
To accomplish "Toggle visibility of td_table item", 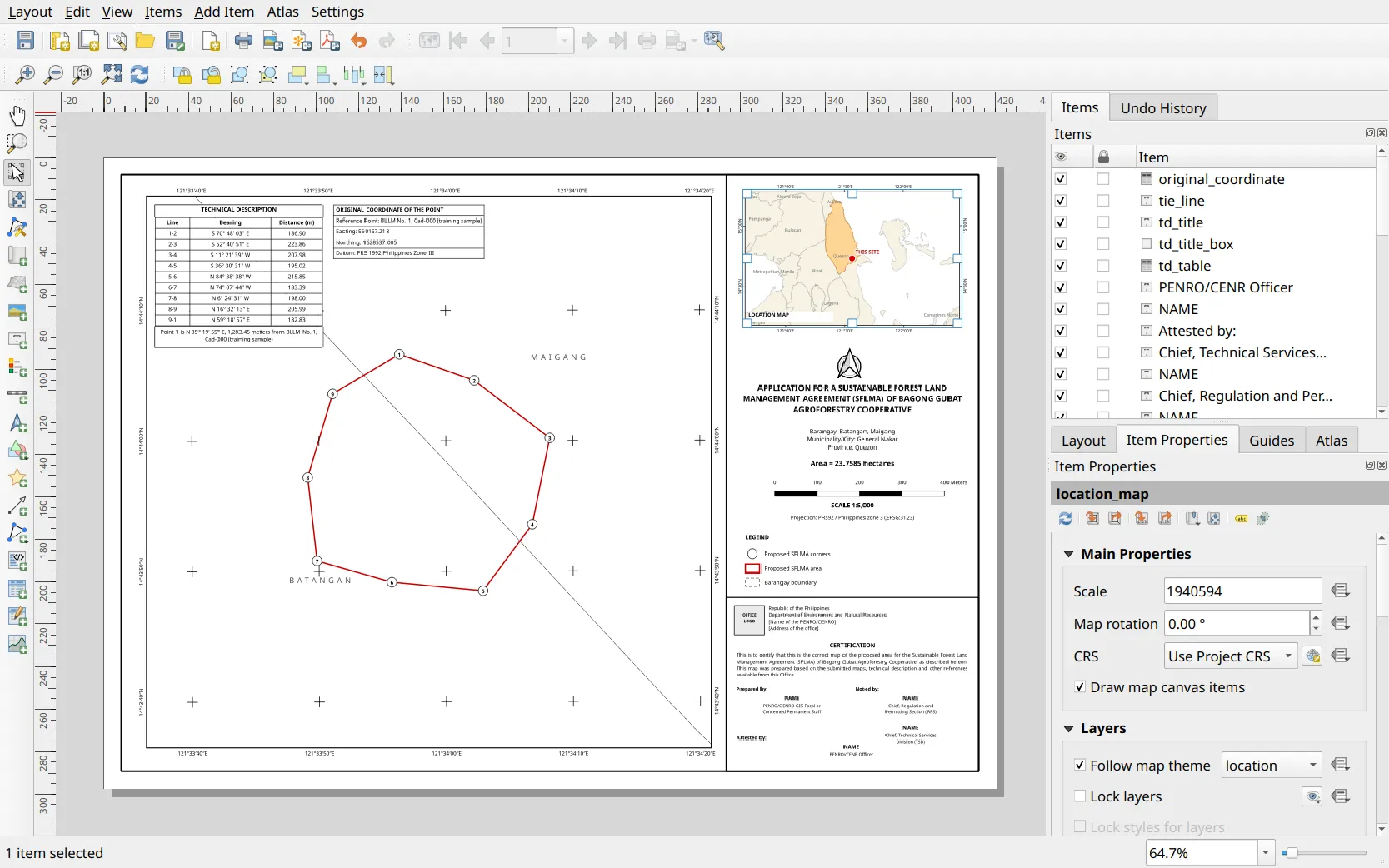I will pyautogui.click(x=1061, y=266).
